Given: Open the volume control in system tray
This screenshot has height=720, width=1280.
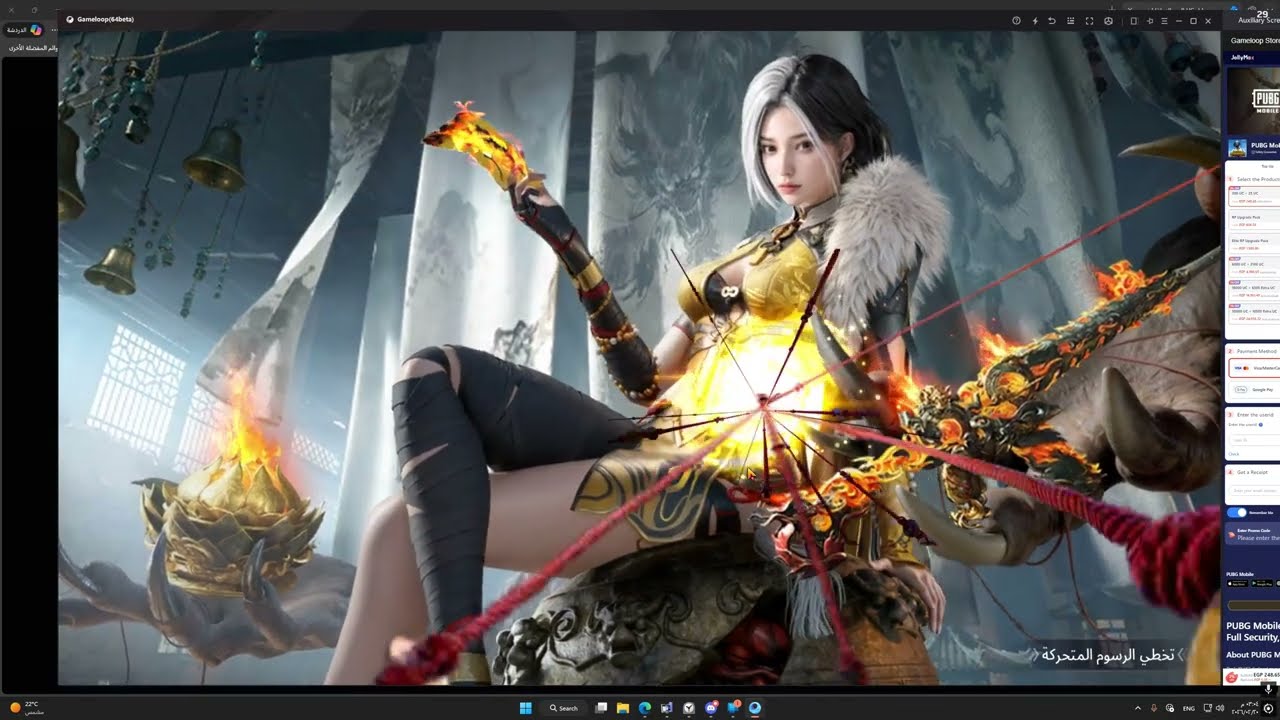Looking at the screenshot, I should click(1221, 708).
